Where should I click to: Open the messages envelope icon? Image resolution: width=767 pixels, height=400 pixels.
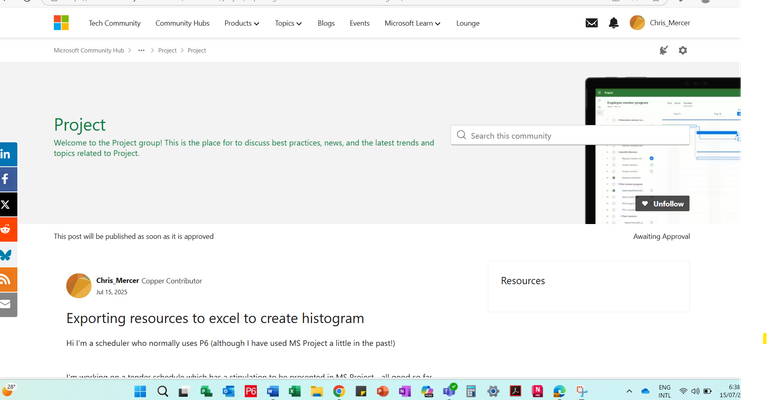point(591,23)
